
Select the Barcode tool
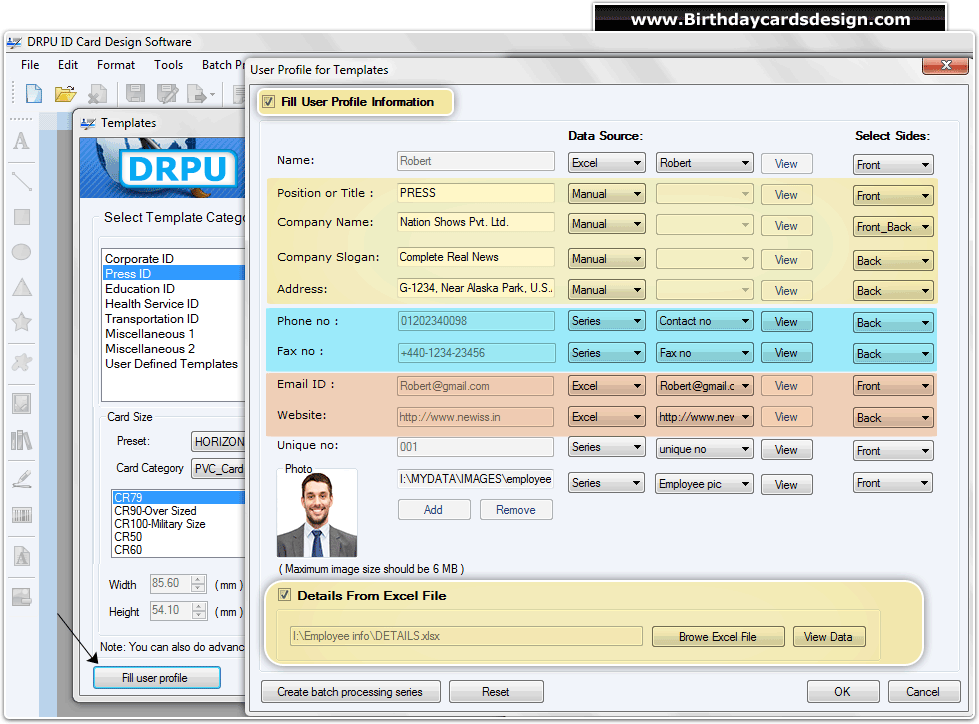click(x=22, y=515)
